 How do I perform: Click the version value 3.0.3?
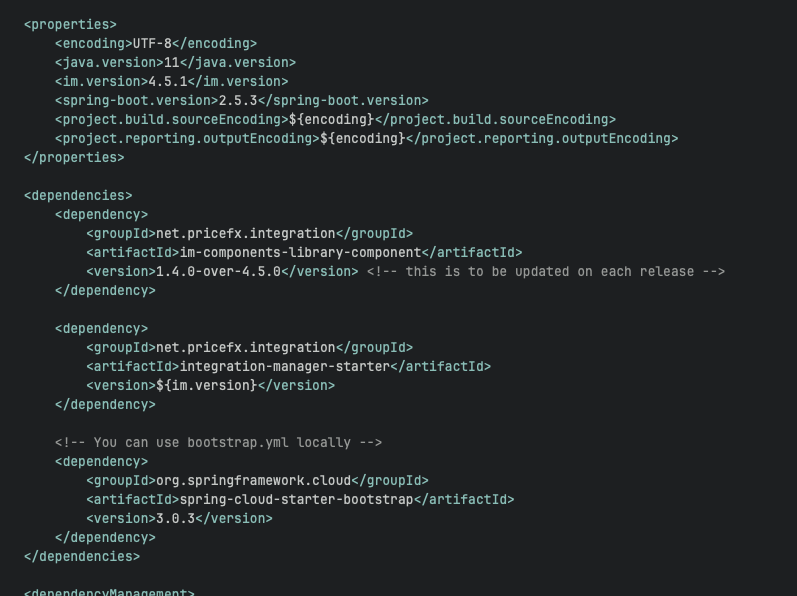175,518
